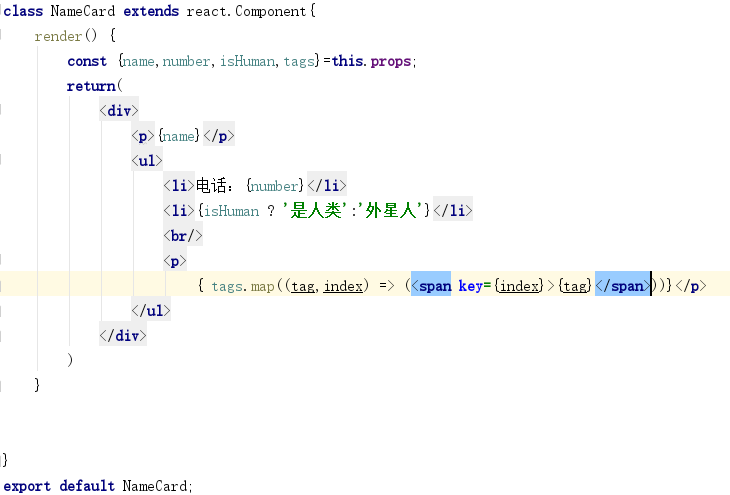Image resolution: width=730 pixels, height=495 pixels.
Task: Click the opening <ul> tag
Action: 147,161
